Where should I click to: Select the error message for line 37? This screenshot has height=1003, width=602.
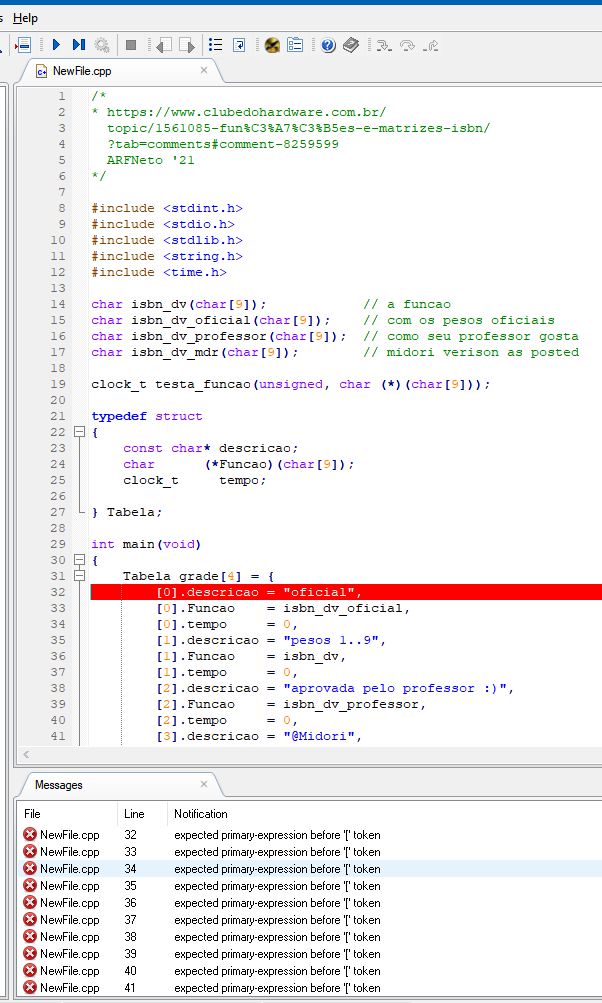[309, 920]
